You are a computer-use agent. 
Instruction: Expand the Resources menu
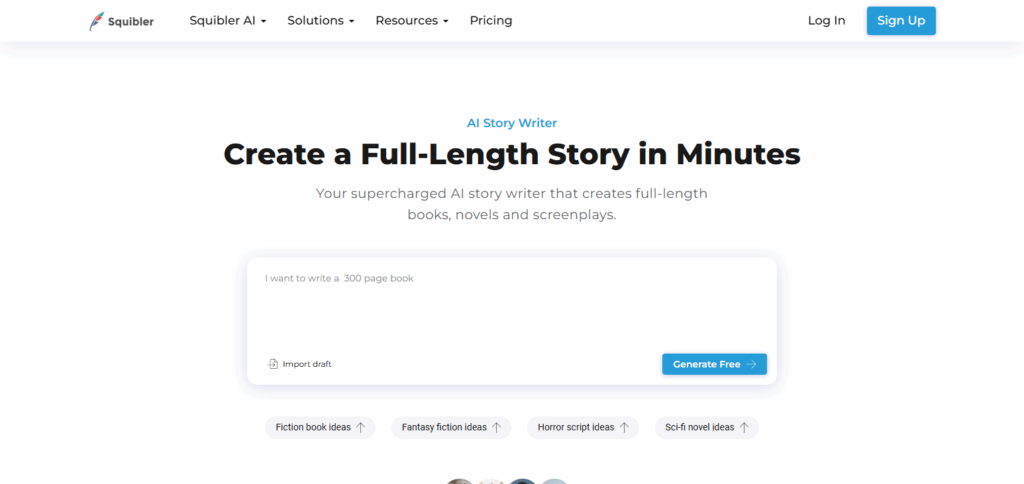[x=412, y=20]
